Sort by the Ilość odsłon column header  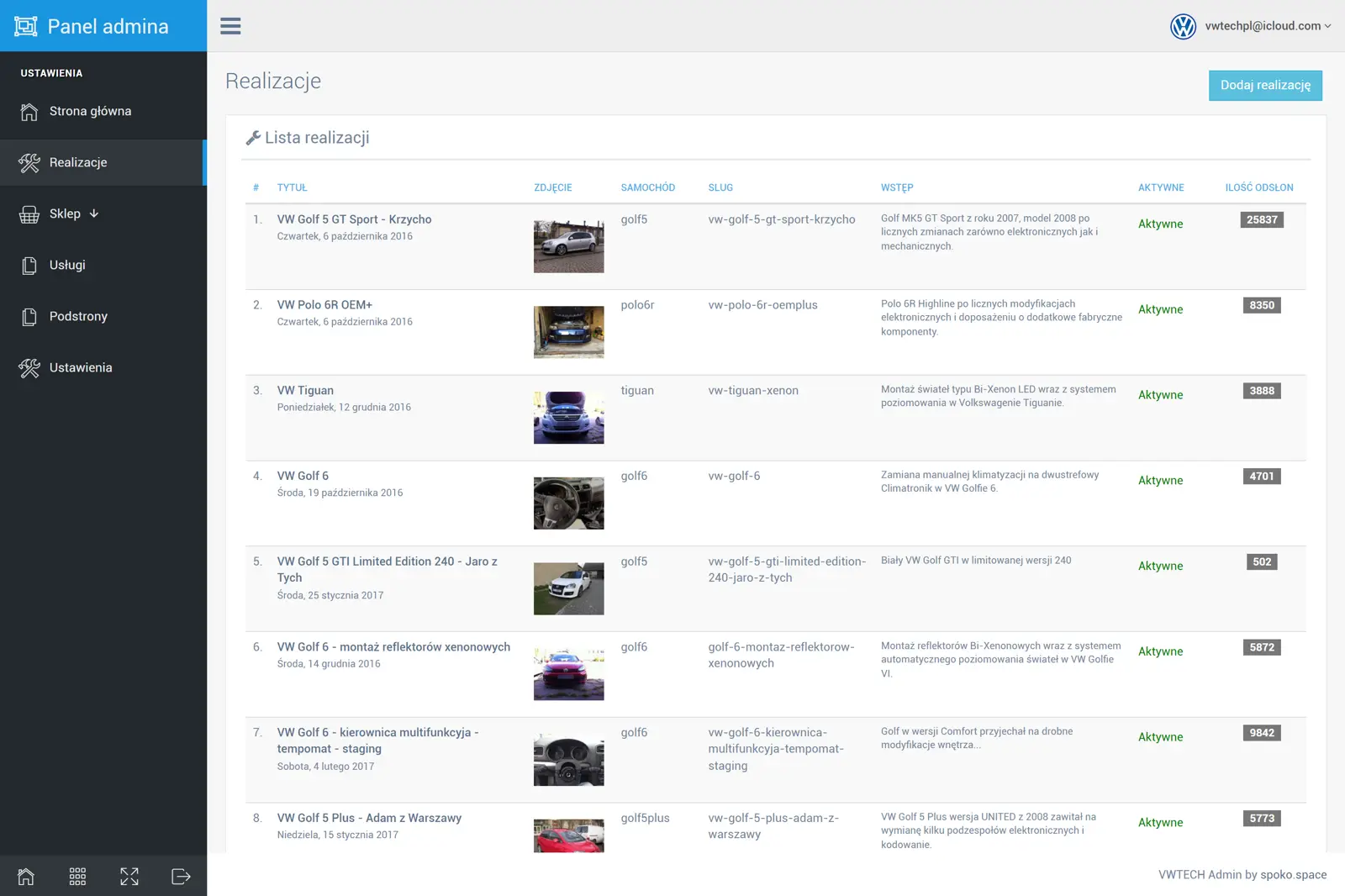(1258, 187)
